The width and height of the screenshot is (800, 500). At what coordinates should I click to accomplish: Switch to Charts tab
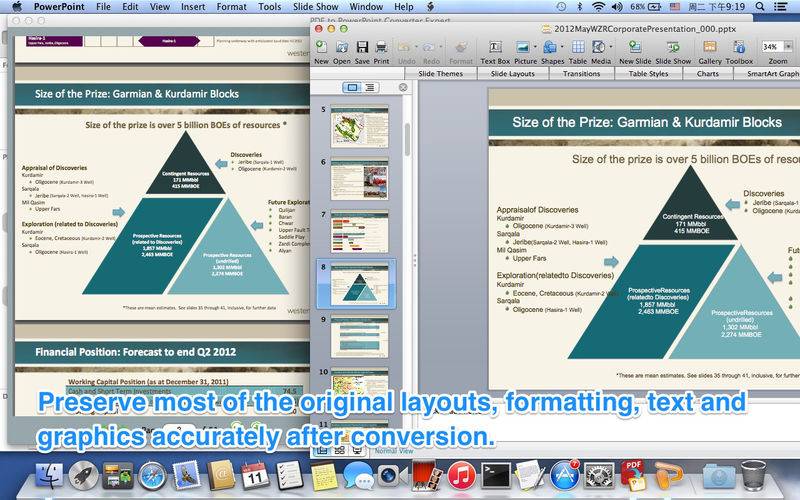[x=708, y=73]
